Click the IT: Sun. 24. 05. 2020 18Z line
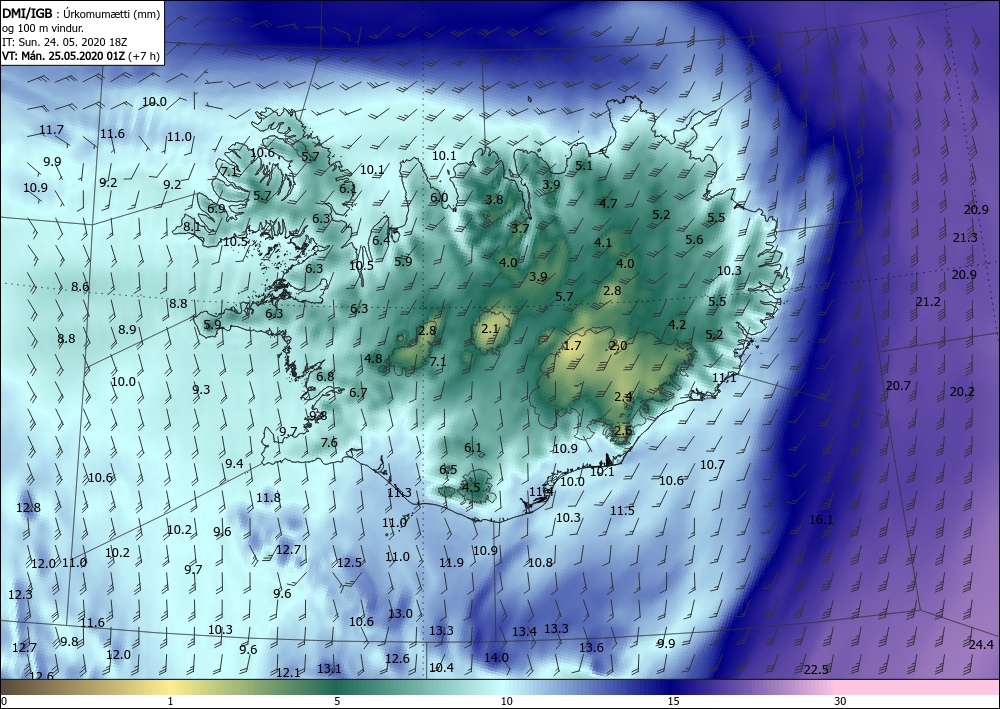The width and height of the screenshot is (1000, 709). pyautogui.click(x=64, y=42)
